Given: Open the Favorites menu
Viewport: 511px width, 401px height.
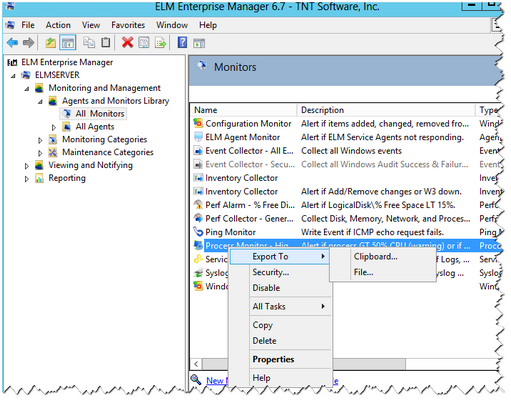Looking at the screenshot, I should [128, 25].
